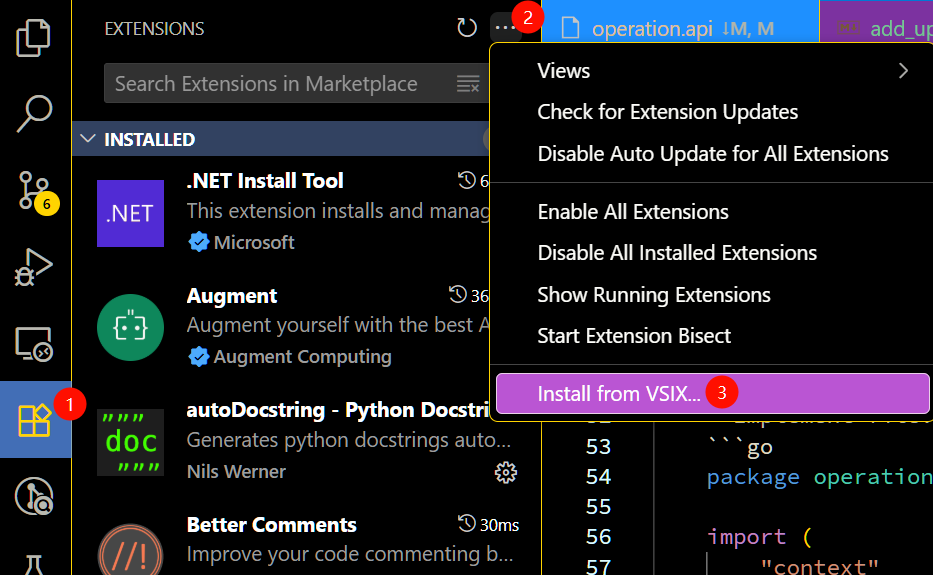933x575 pixels.
Task: Choose Check for Extension Updates
Action: (667, 112)
